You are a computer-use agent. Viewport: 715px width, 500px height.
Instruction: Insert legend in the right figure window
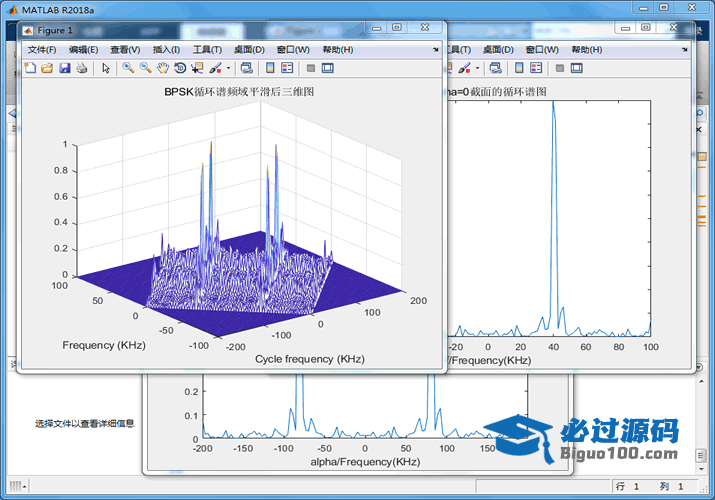tap(536, 68)
